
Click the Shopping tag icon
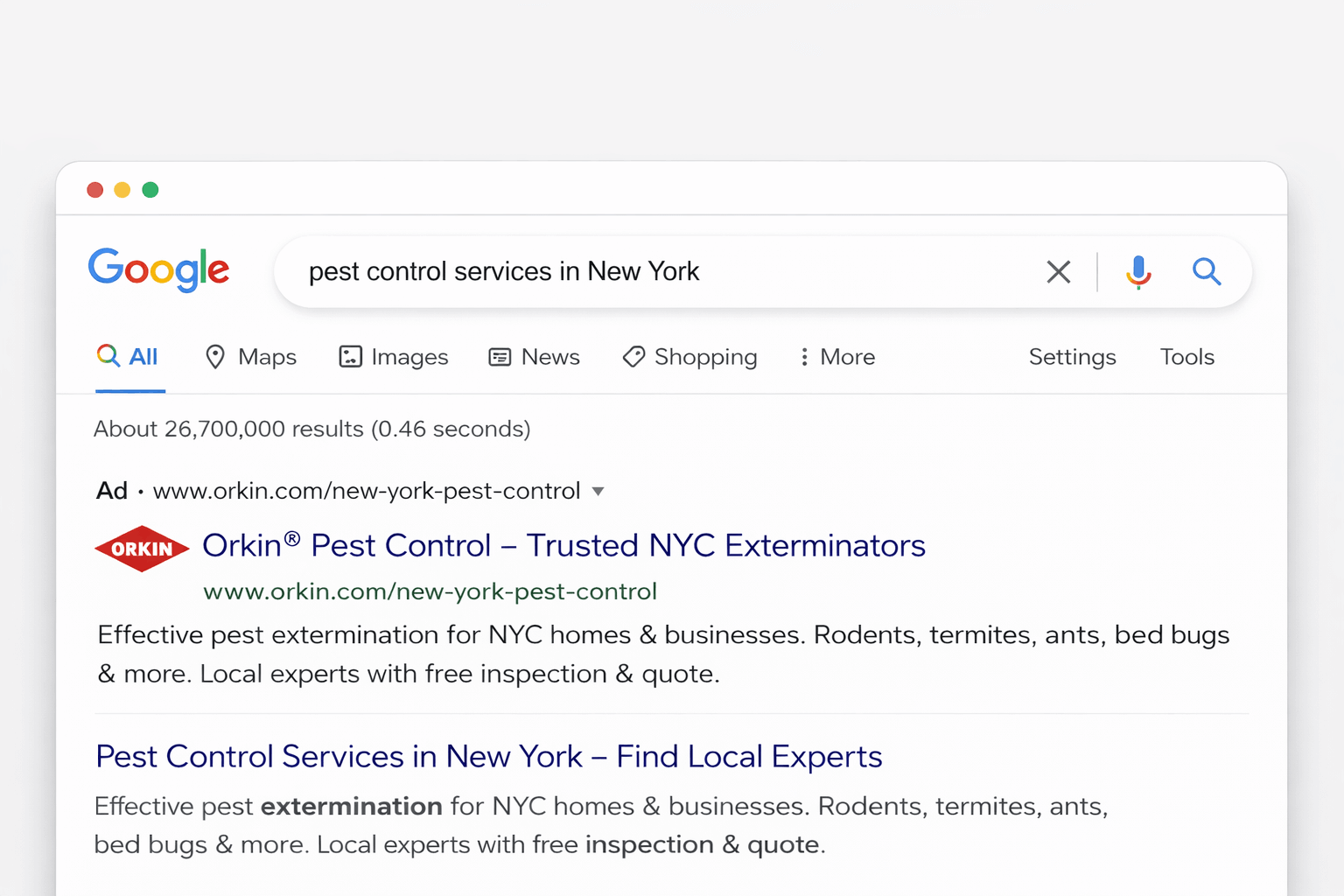(633, 357)
